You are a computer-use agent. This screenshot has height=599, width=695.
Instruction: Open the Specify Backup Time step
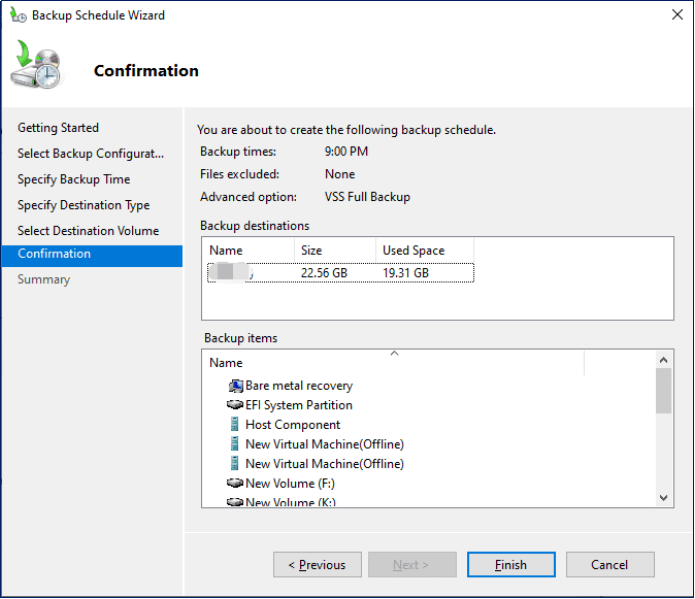(73, 180)
